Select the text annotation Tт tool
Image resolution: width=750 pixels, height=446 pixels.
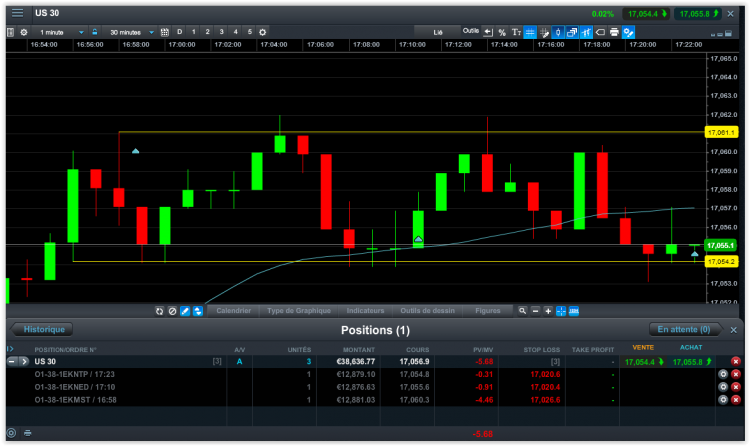pyautogui.click(x=516, y=32)
